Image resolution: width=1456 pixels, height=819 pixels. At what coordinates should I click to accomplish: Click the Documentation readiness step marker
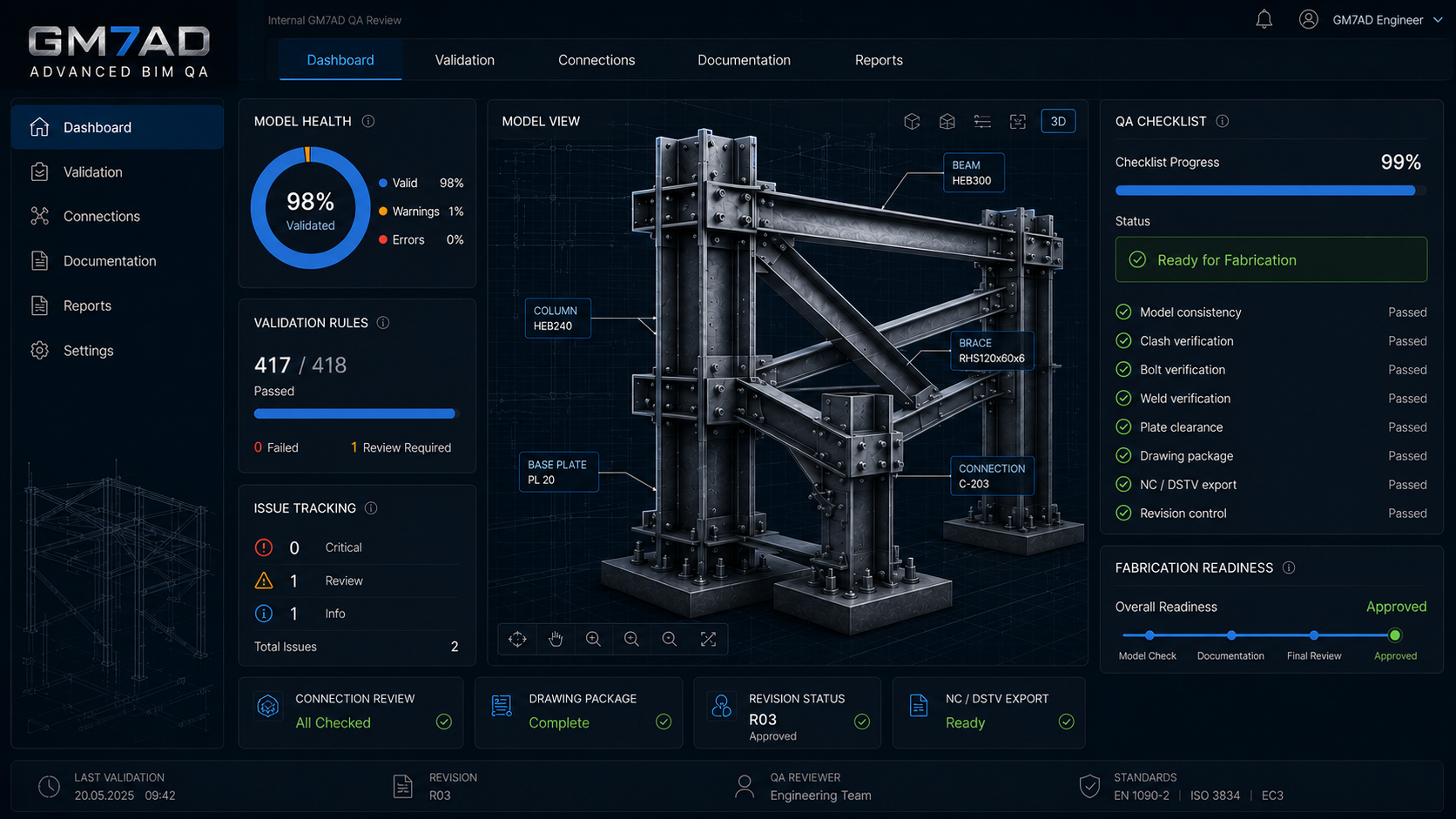[x=1230, y=635]
